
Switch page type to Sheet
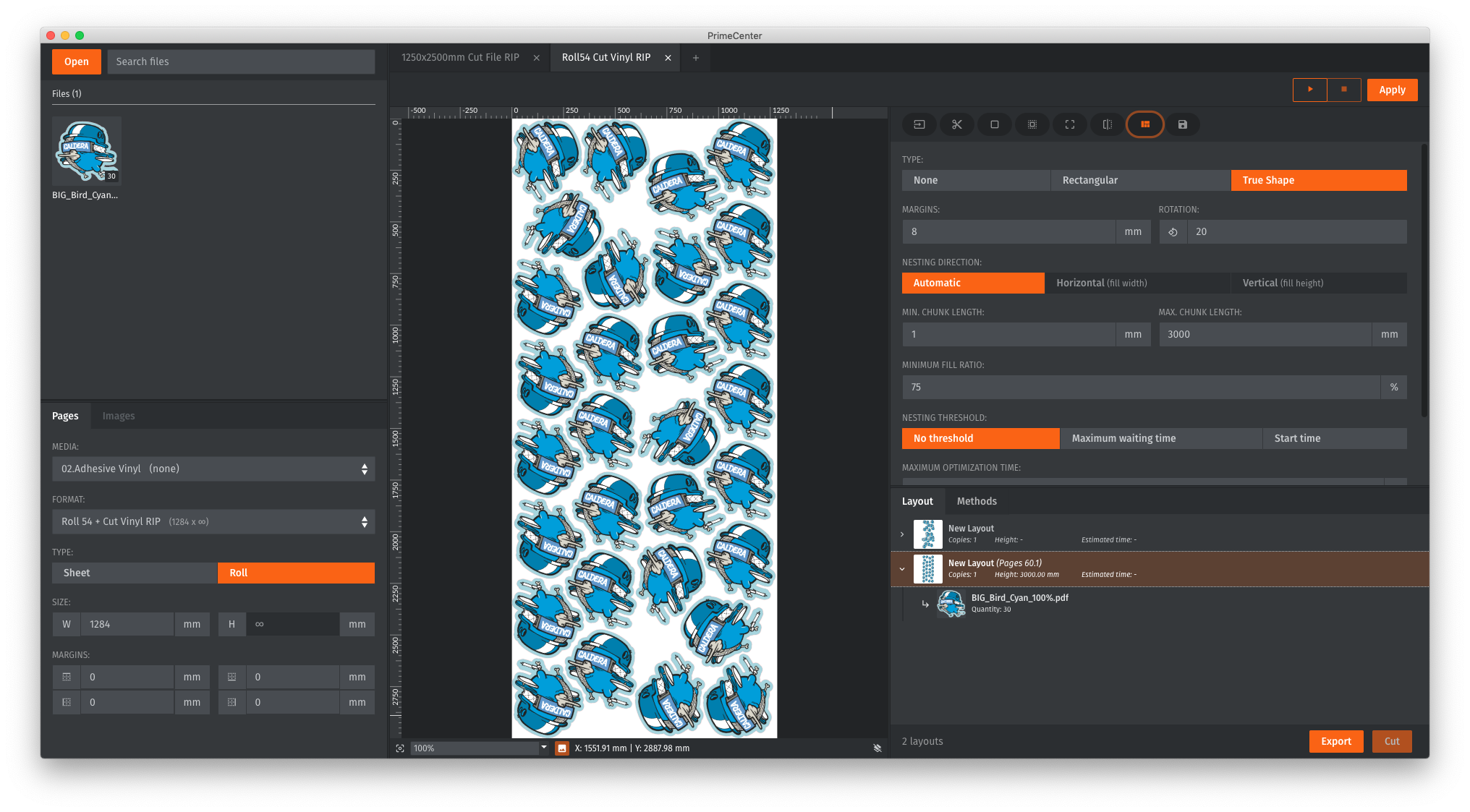(134, 573)
